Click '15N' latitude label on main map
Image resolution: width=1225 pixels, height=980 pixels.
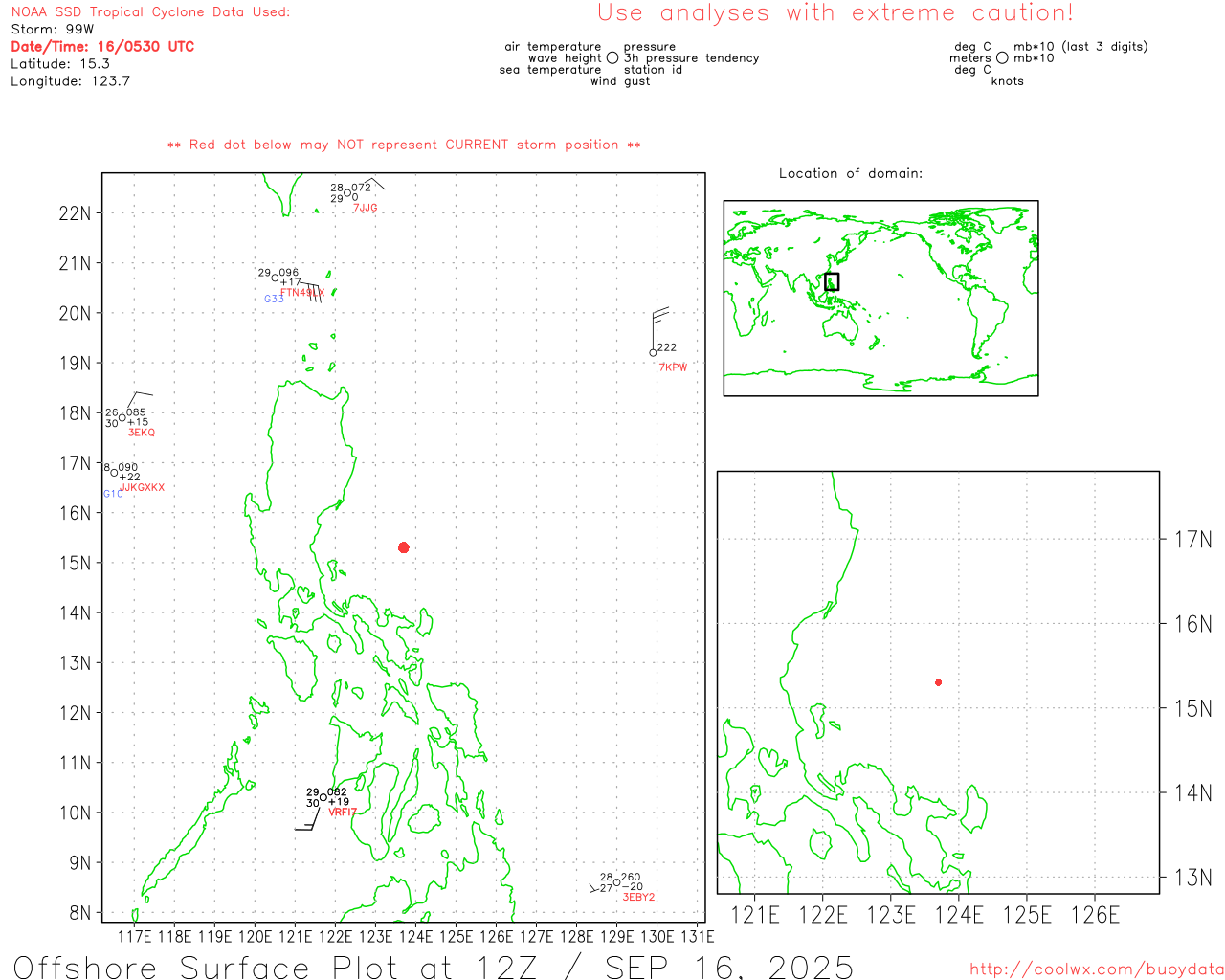click(75, 563)
